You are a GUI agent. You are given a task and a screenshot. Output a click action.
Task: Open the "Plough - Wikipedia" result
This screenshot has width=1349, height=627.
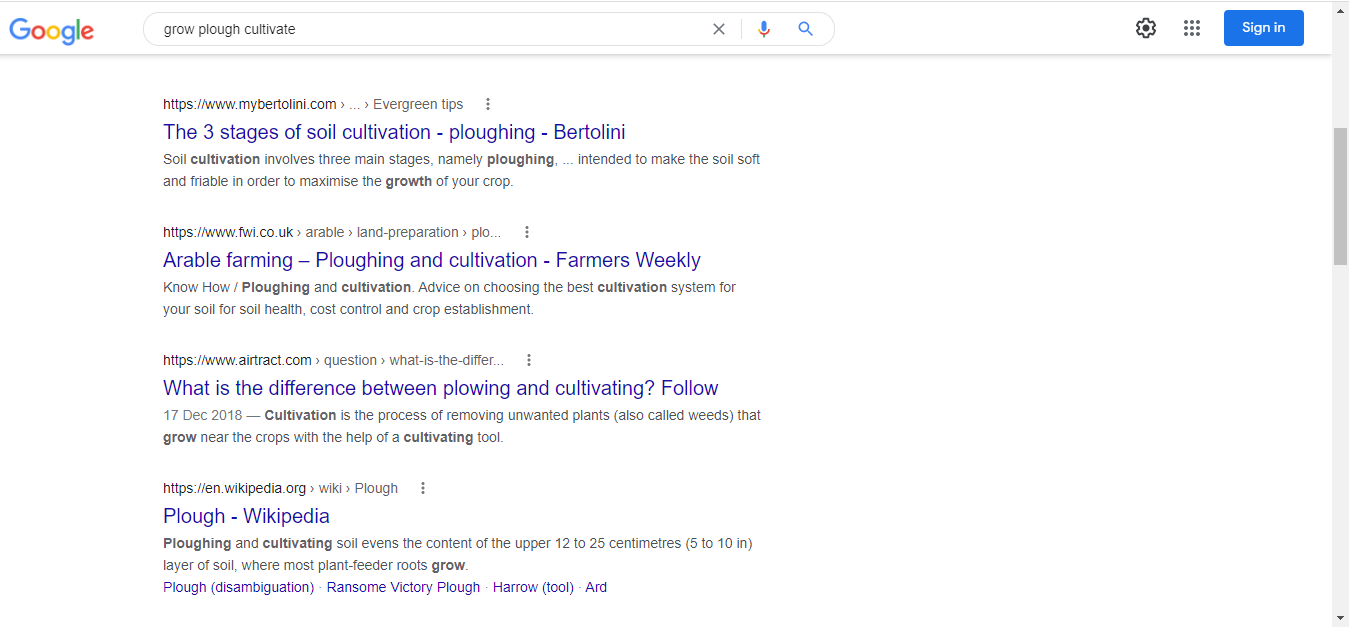[246, 516]
